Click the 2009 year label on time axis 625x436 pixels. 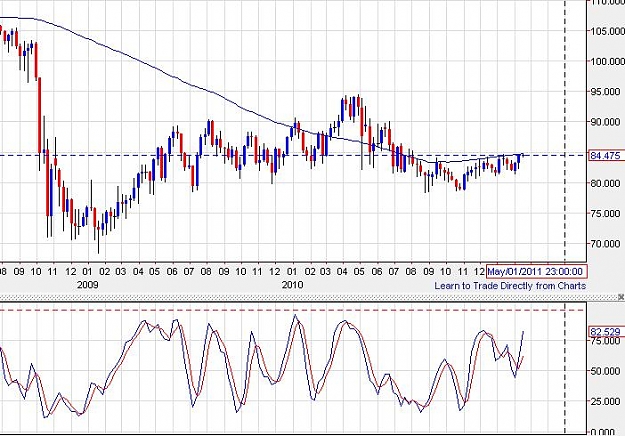tap(88, 285)
